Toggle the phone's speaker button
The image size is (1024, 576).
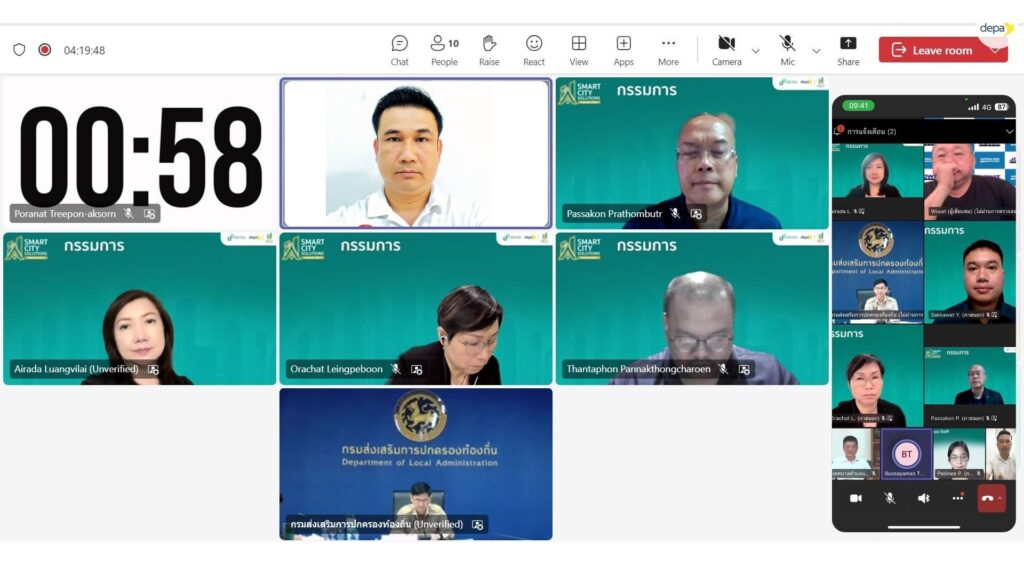(x=923, y=498)
